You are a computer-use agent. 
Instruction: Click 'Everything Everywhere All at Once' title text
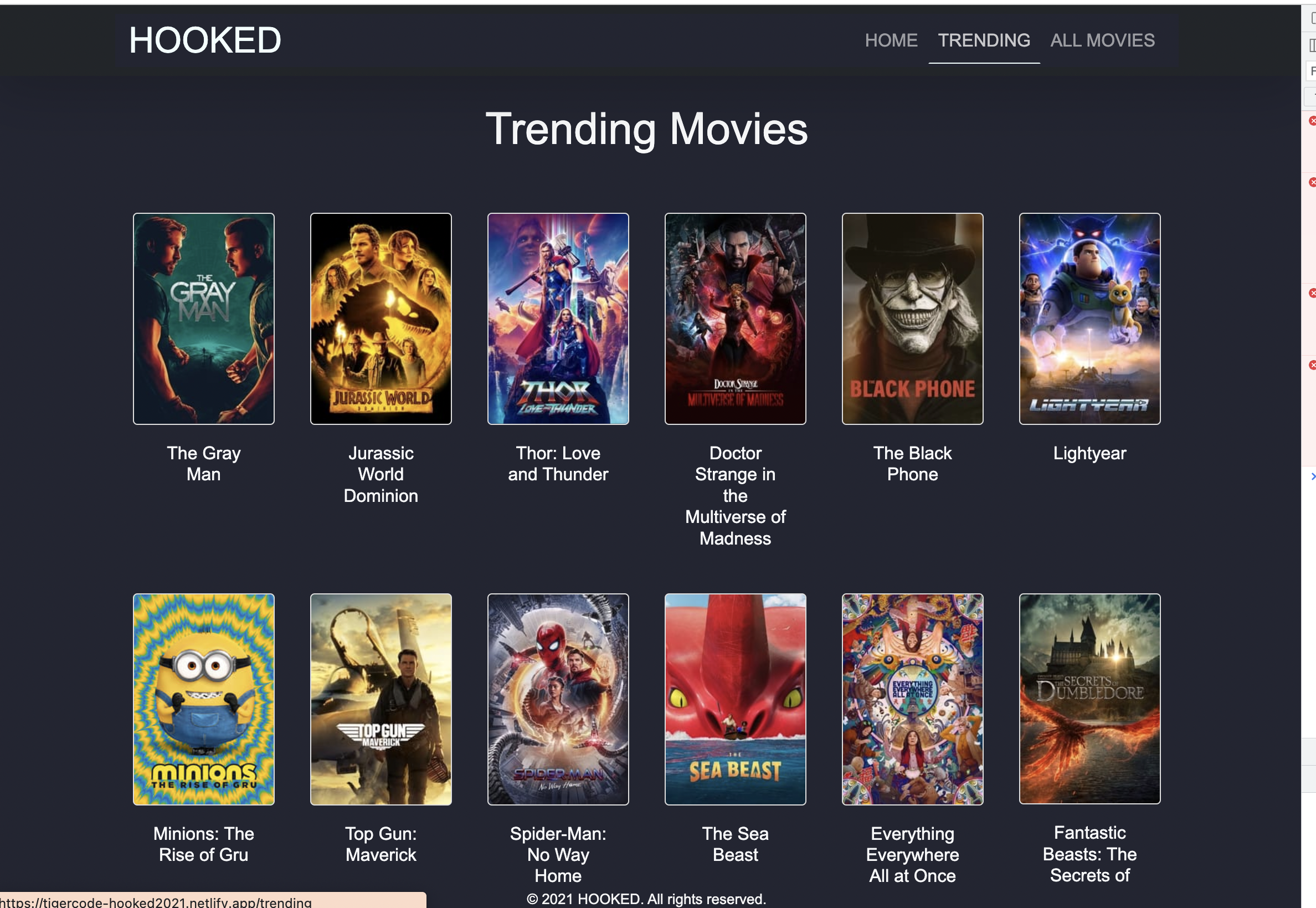point(912,854)
